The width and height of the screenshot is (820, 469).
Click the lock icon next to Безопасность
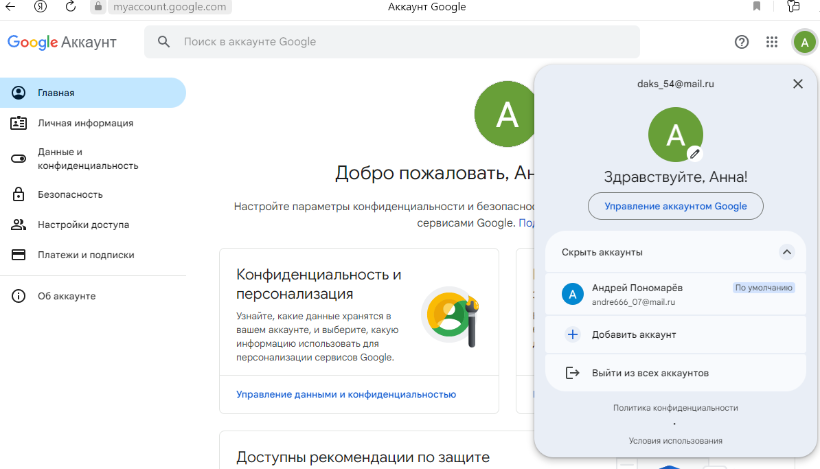point(18,194)
